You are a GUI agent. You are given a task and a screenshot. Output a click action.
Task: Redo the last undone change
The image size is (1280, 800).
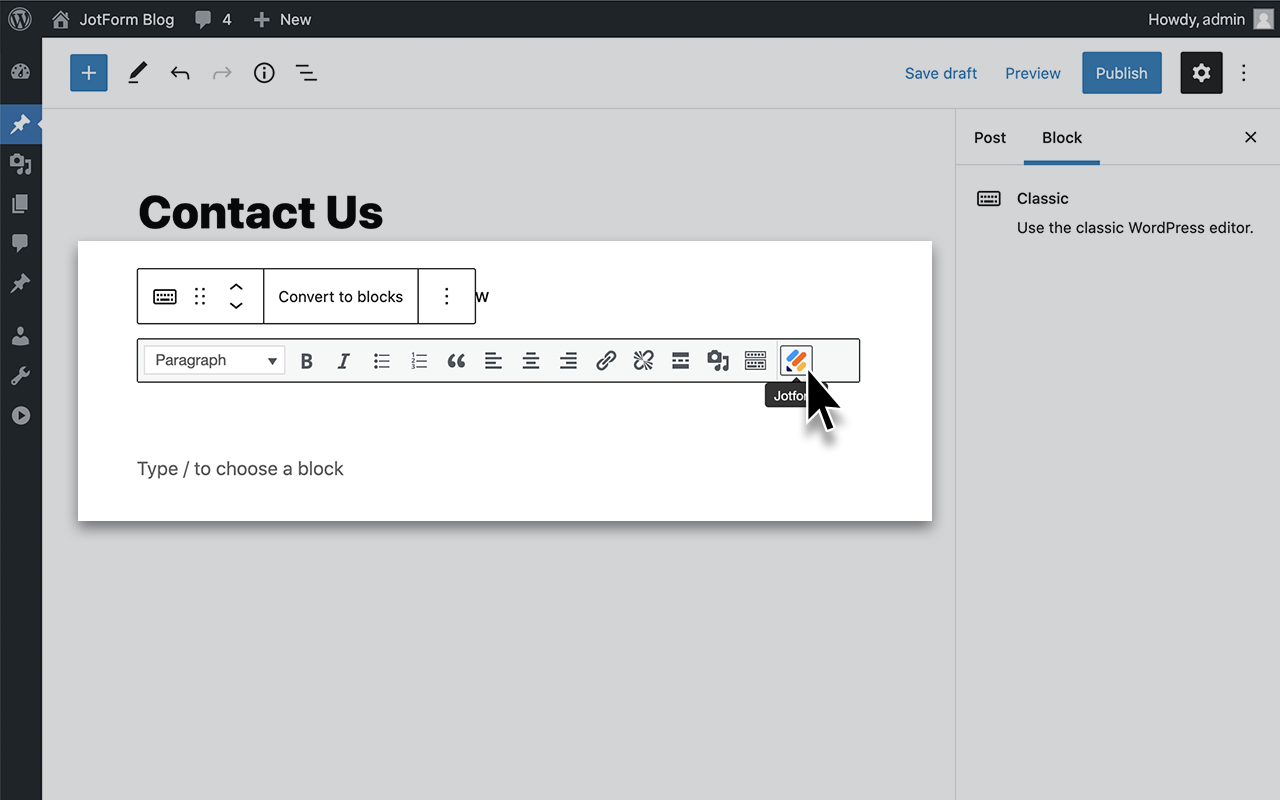point(222,73)
